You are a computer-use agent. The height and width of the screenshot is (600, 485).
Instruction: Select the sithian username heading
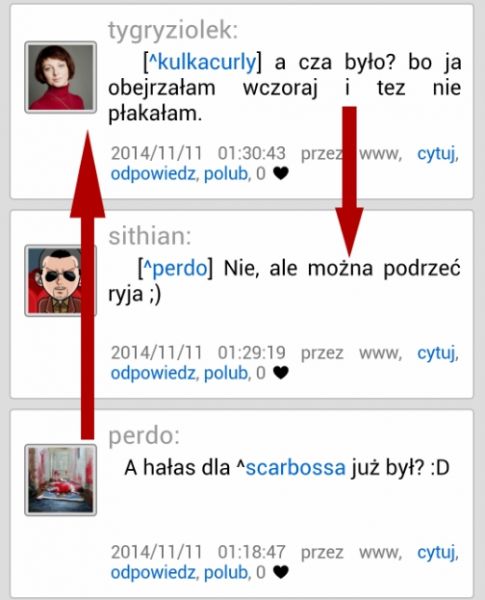click(x=150, y=236)
